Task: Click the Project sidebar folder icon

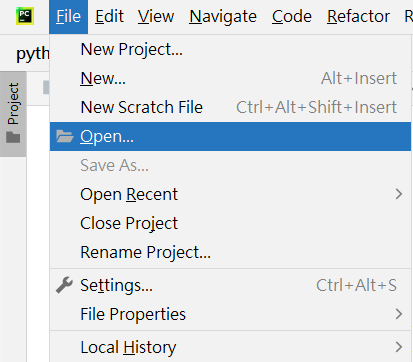Action: coord(13,137)
